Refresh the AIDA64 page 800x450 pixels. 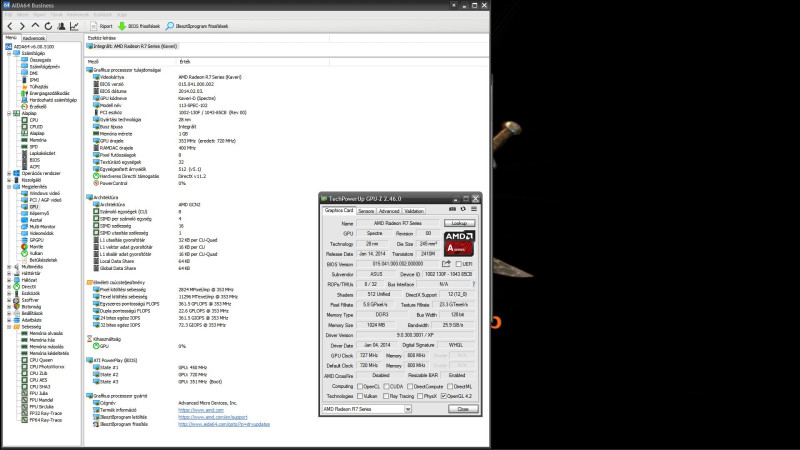point(48,26)
